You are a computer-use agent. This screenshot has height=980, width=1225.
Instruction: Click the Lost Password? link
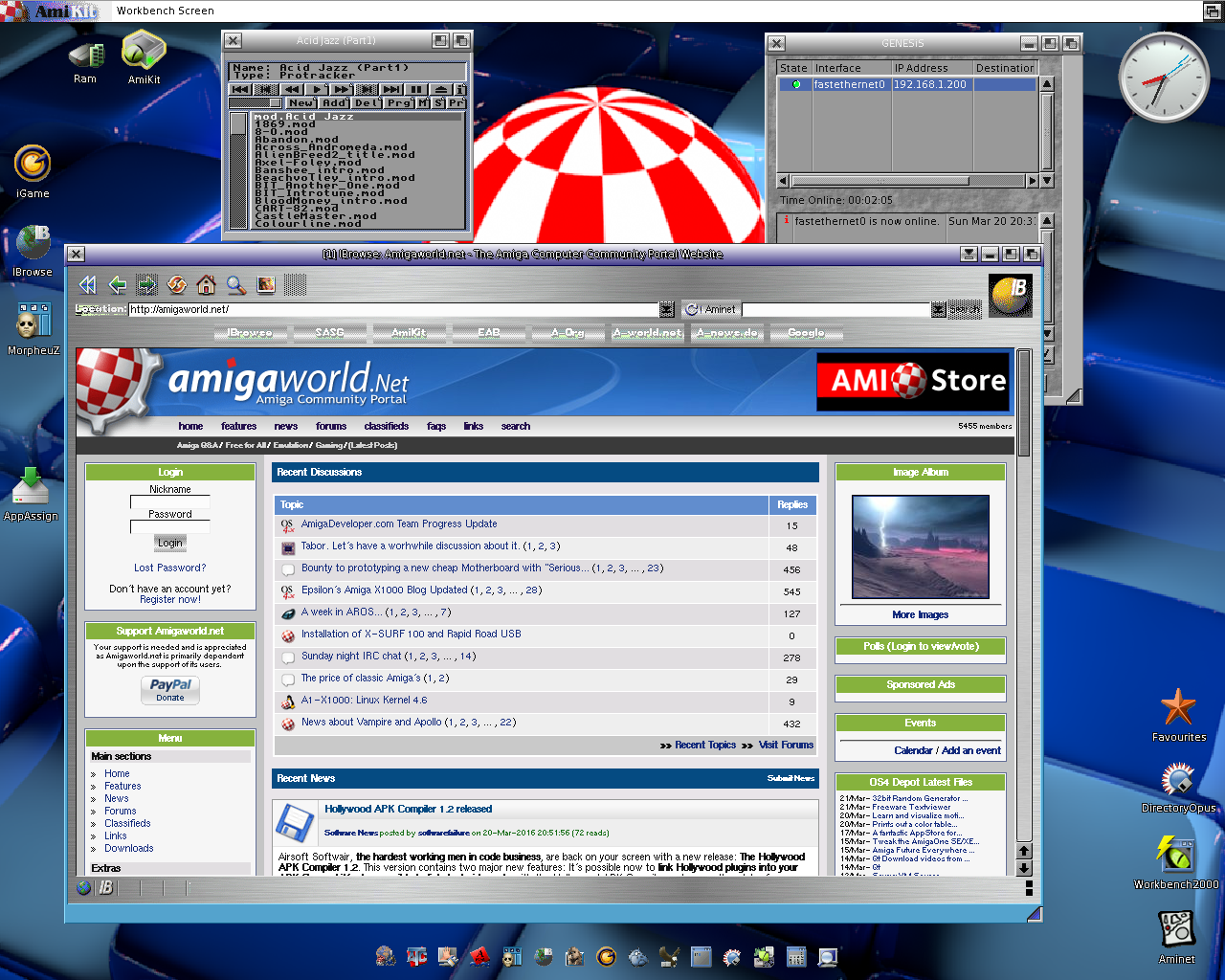pyautogui.click(x=170, y=568)
